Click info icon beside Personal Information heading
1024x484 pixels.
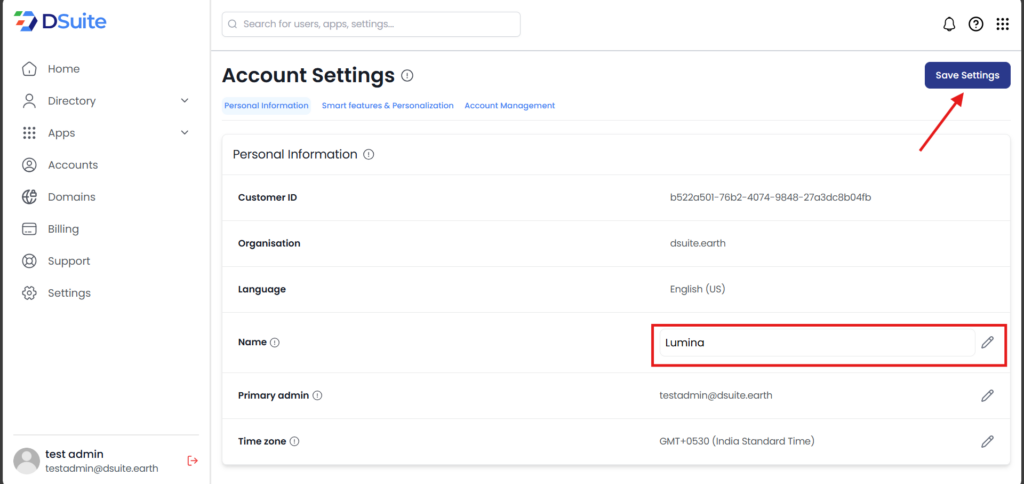pos(369,155)
